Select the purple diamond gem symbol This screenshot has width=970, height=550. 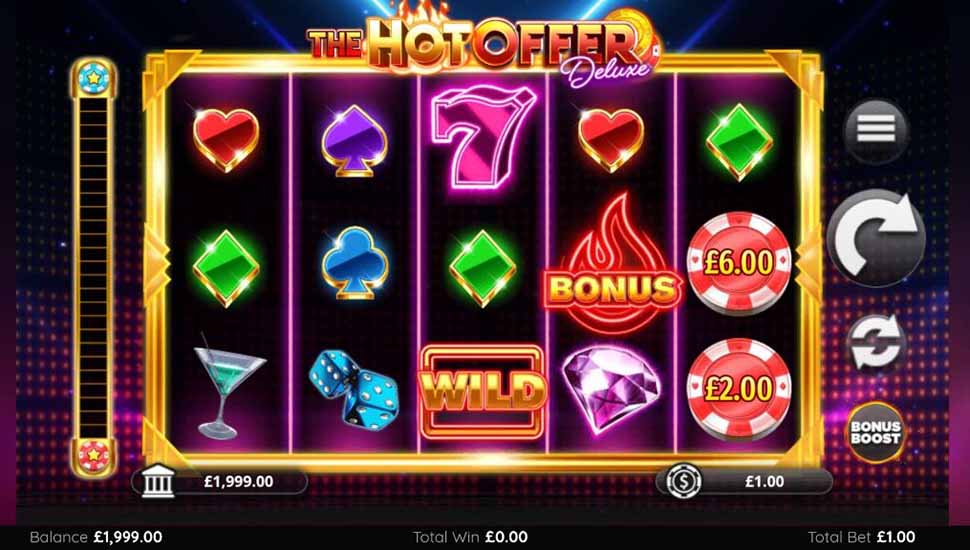[x=611, y=389]
